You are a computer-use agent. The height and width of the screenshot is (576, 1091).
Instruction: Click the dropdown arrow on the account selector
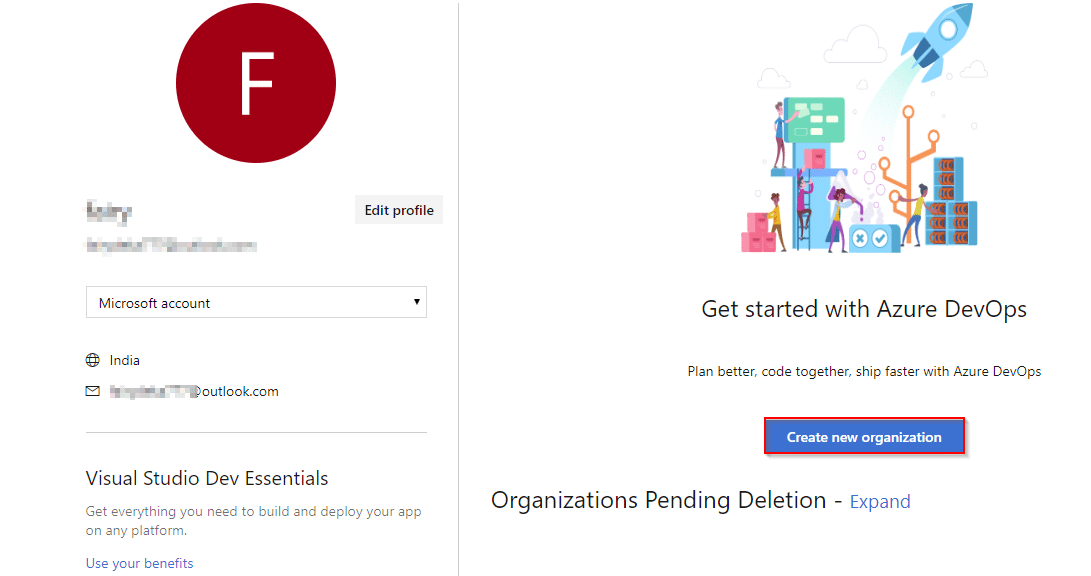pos(416,302)
